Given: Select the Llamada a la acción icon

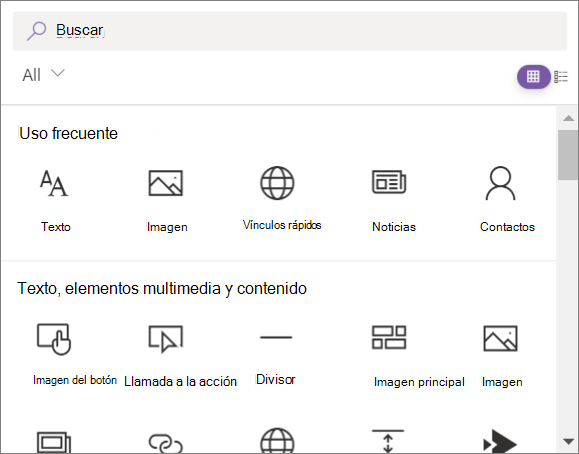Looking at the screenshot, I should 166,339.
